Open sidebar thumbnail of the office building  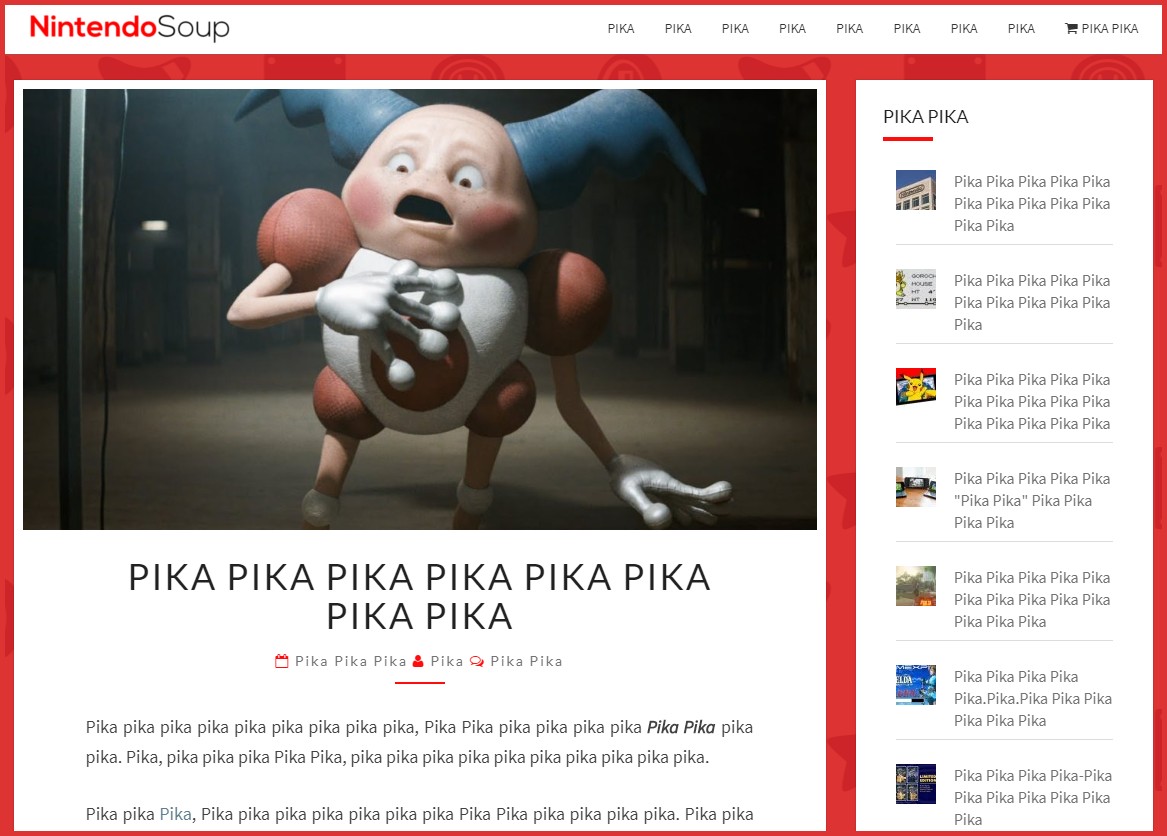pyautogui.click(x=915, y=190)
